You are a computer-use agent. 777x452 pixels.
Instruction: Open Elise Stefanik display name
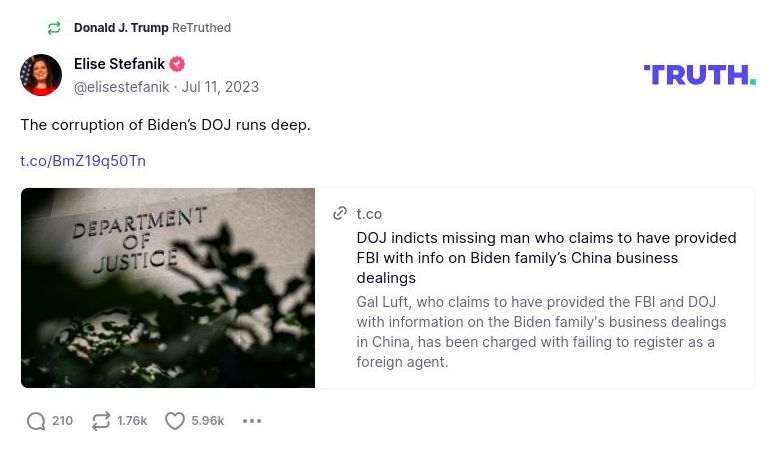[119, 65]
